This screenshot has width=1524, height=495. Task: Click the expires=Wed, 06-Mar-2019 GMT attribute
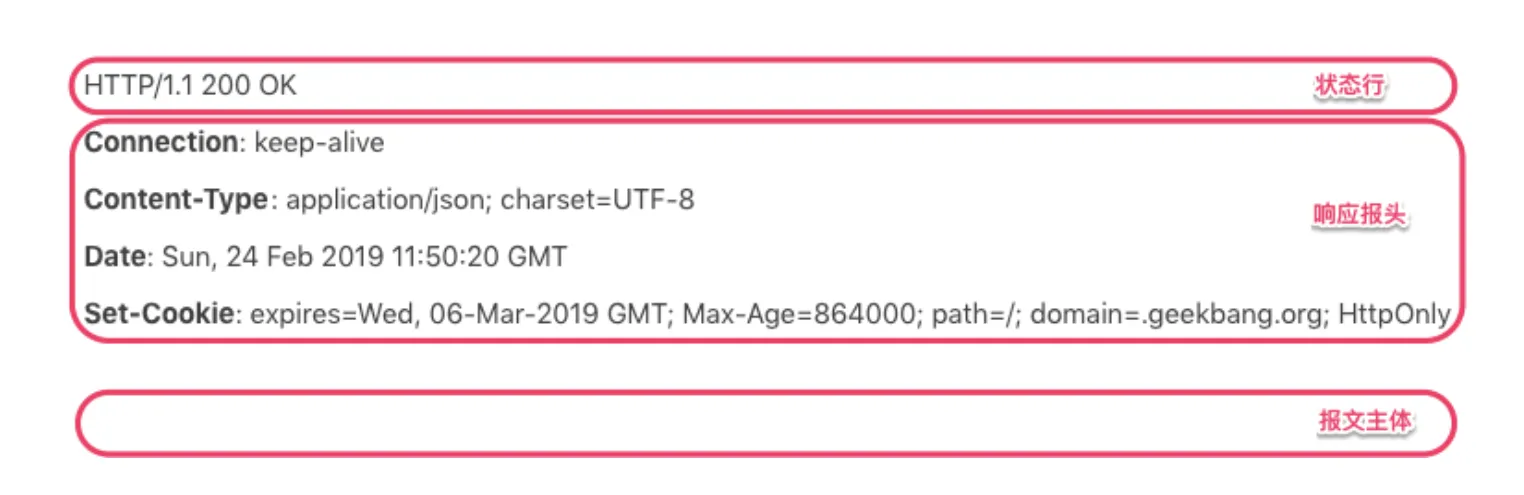point(462,315)
